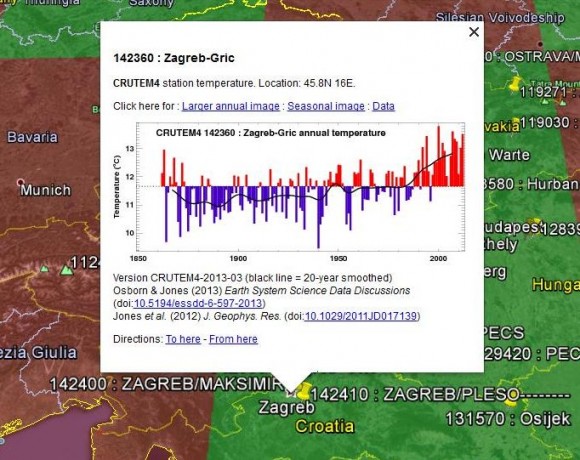
Task: Select the yellow pushpin near Tatra Mountains
Action: tap(515, 83)
